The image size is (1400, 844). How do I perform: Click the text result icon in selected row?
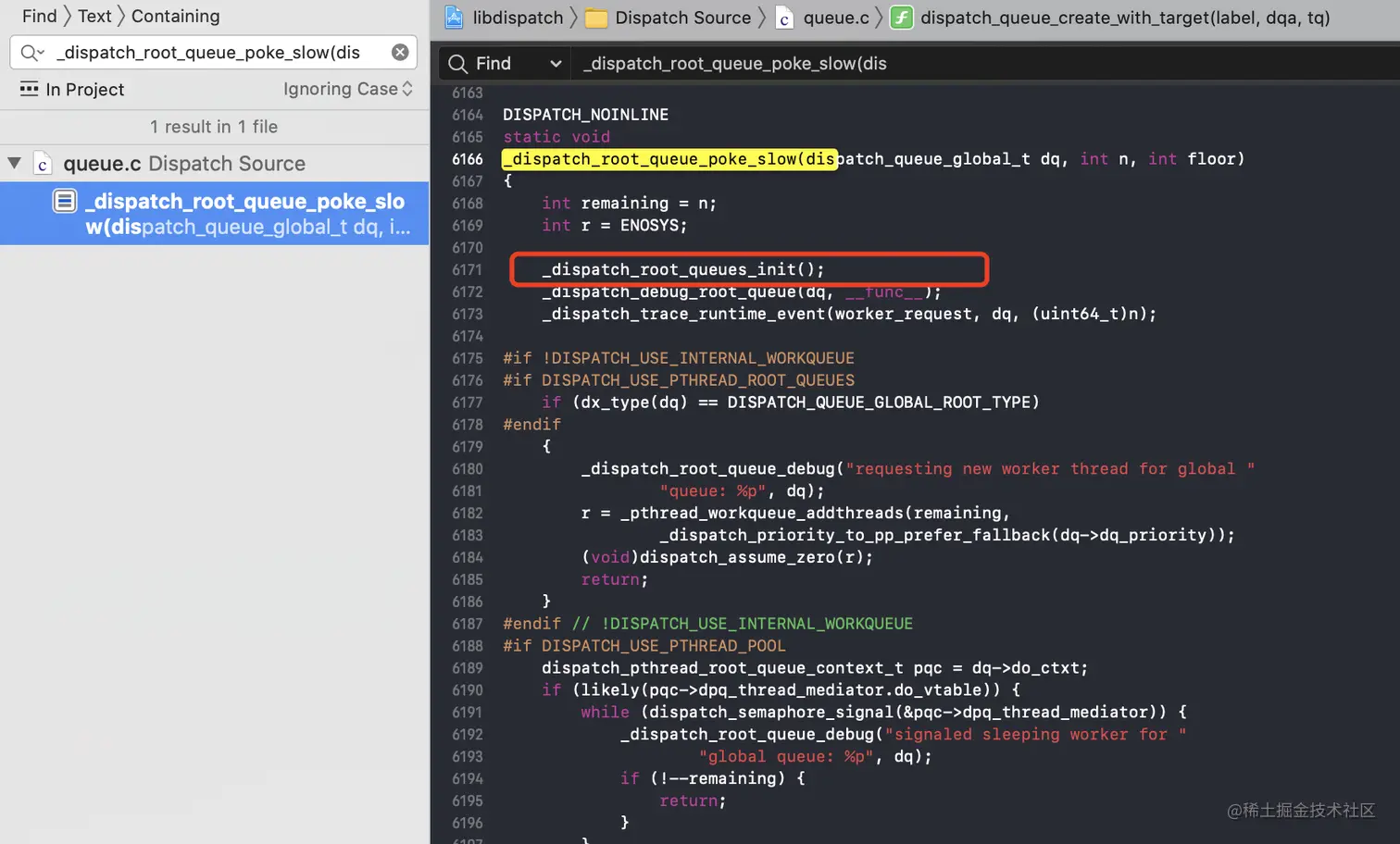65,201
